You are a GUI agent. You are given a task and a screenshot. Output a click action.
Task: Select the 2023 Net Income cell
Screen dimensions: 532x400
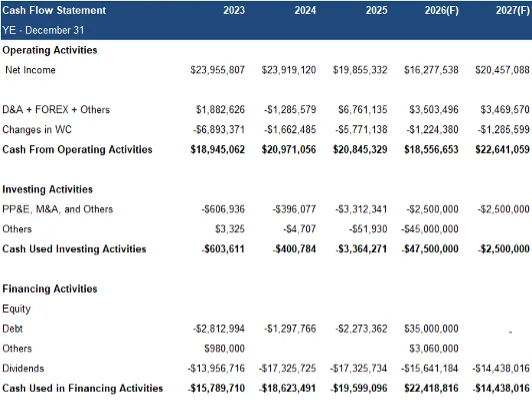[217, 70]
